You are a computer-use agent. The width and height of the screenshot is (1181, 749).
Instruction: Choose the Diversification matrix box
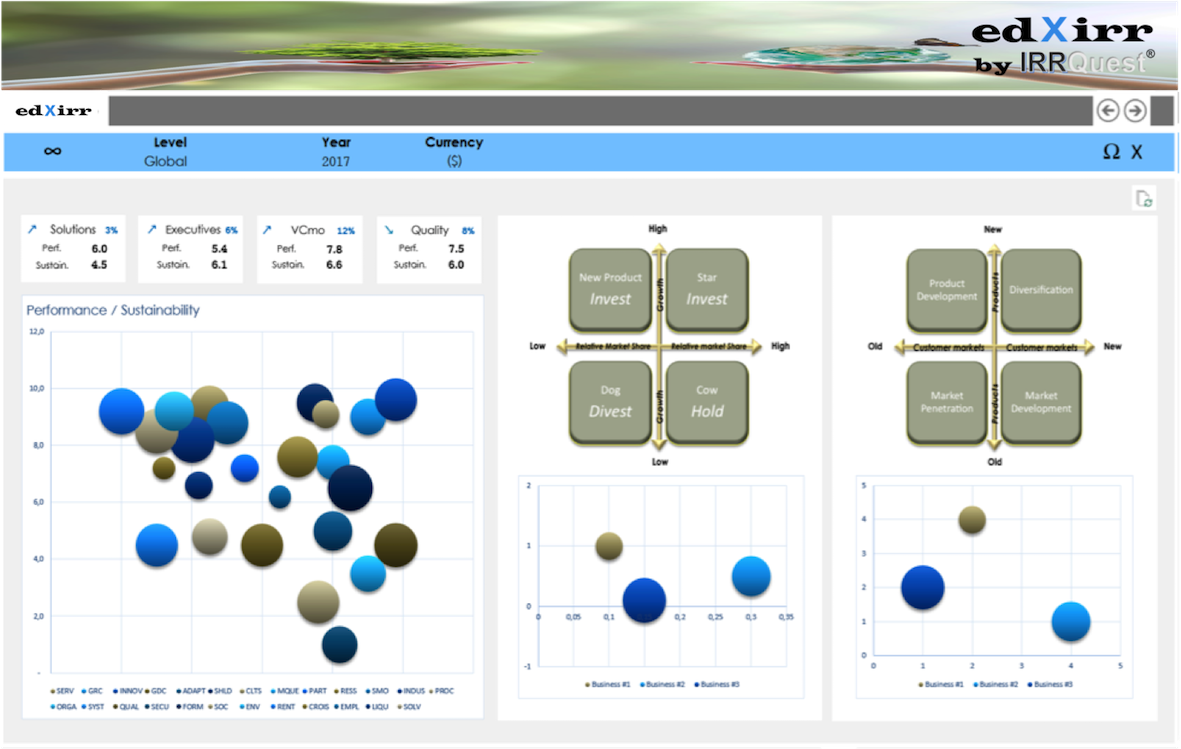coord(1041,290)
